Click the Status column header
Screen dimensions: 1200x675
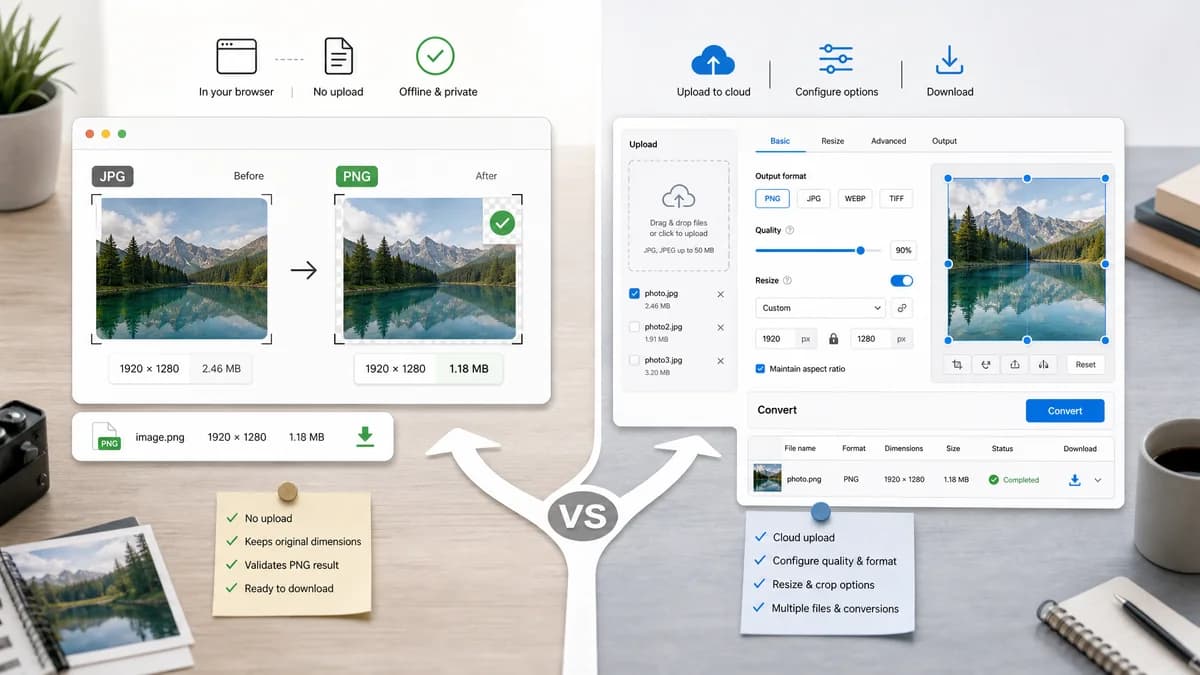tap(1002, 449)
